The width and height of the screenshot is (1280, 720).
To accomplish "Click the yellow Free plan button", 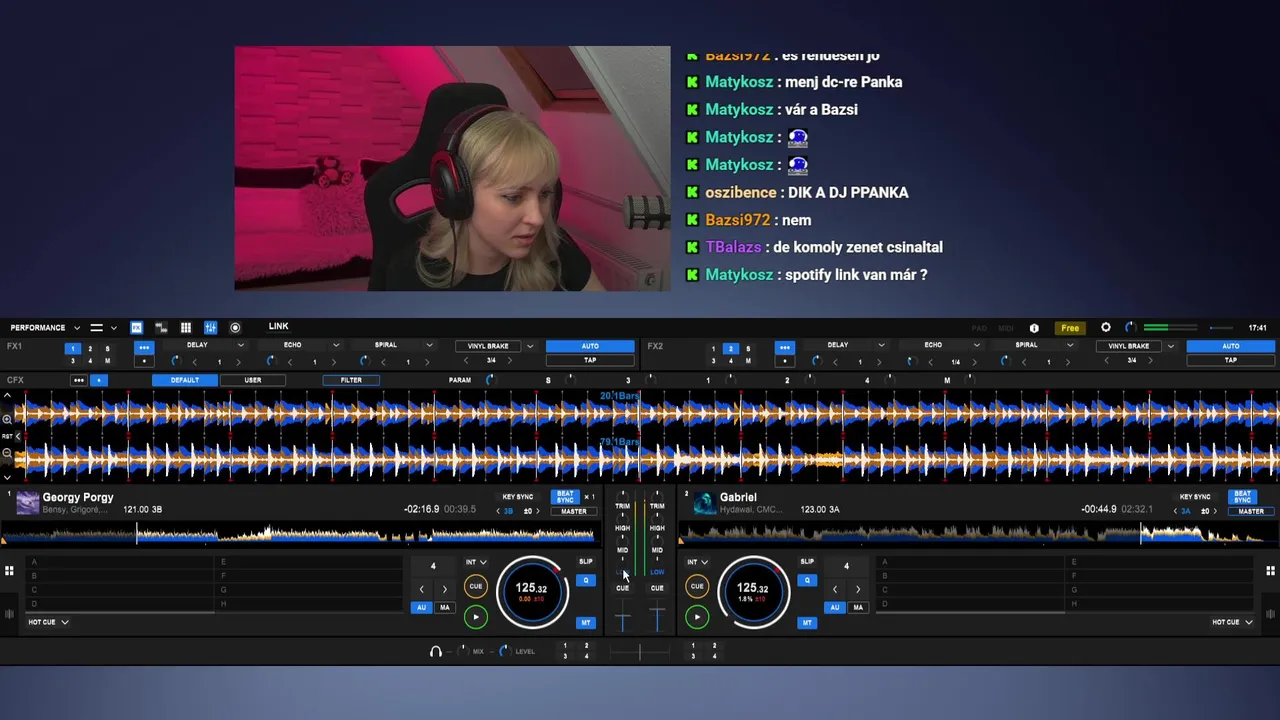I will pos(1070,328).
